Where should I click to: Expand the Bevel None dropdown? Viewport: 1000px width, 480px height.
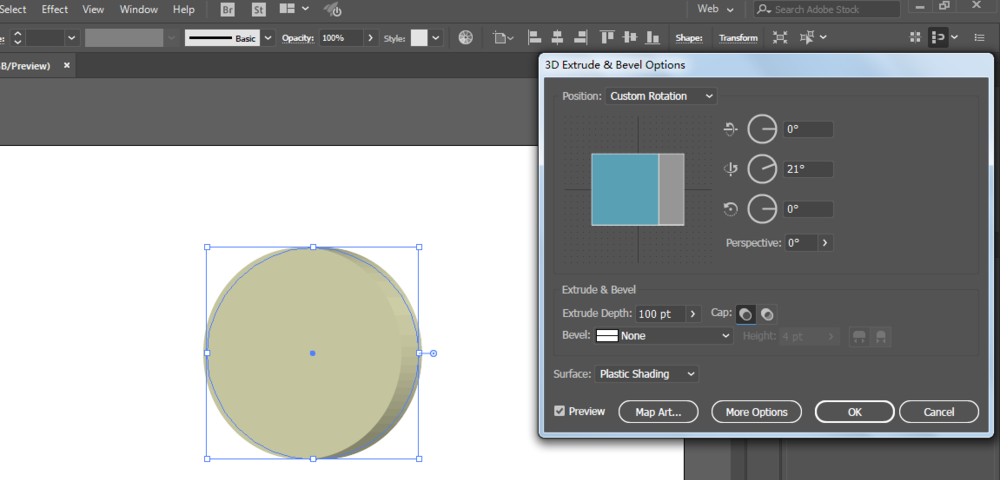(x=663, y=336)
